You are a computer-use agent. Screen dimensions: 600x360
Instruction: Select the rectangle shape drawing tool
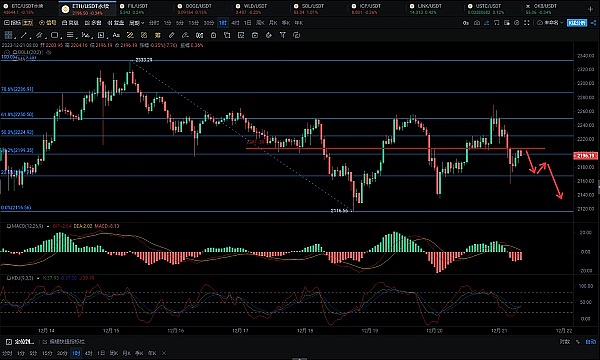click(x=54, y=35)
